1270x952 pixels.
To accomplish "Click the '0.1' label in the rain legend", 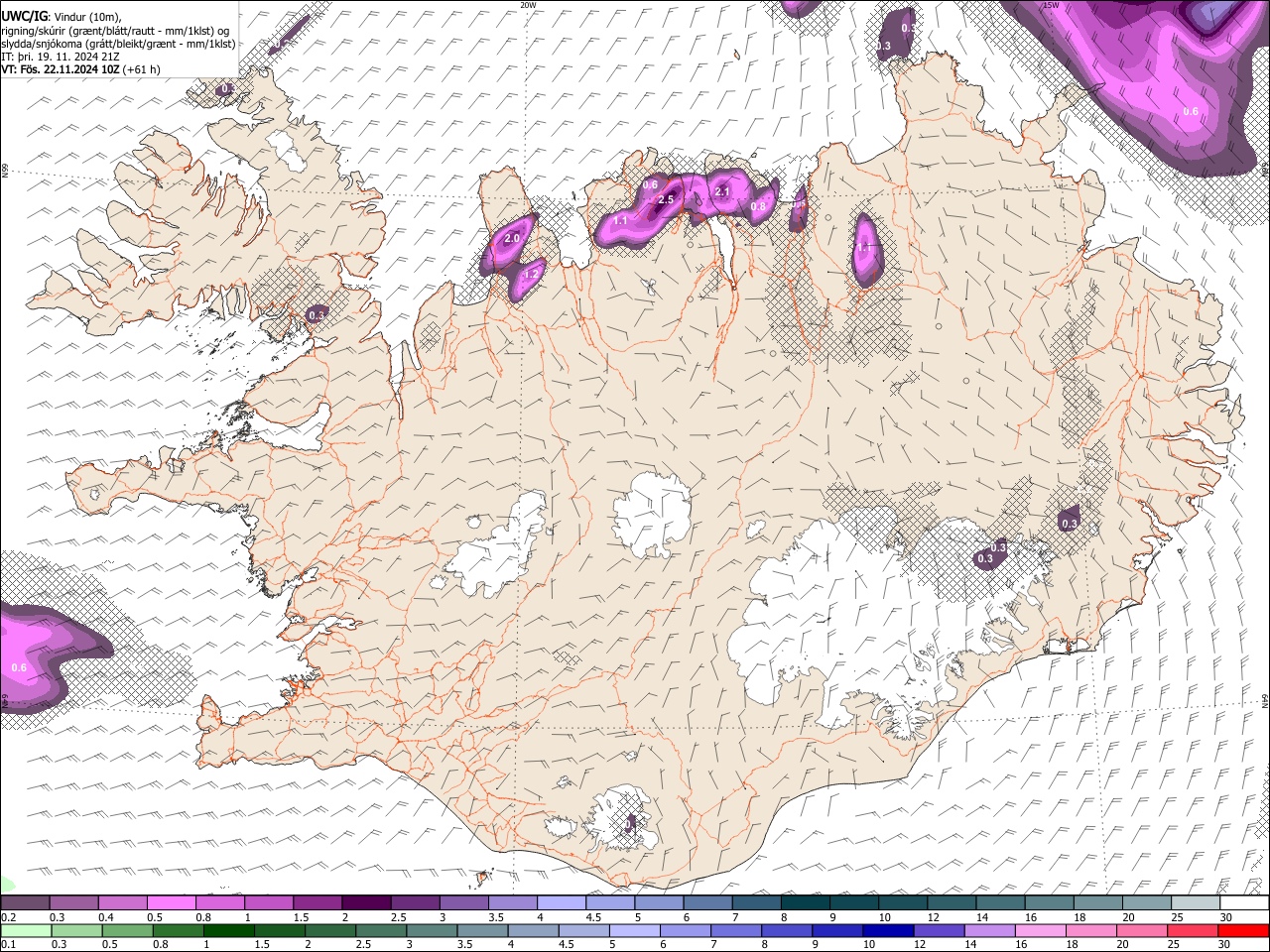I will [x=8, y=945].
